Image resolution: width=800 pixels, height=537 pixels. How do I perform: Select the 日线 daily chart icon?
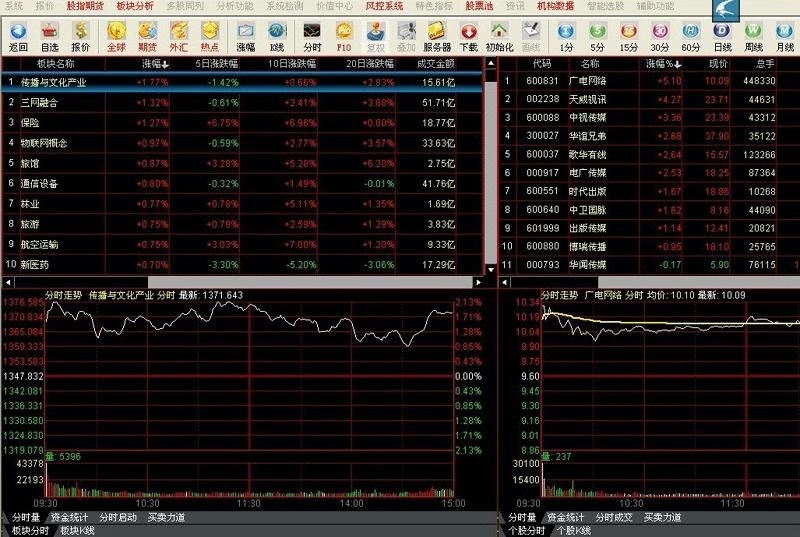[722, 36]
